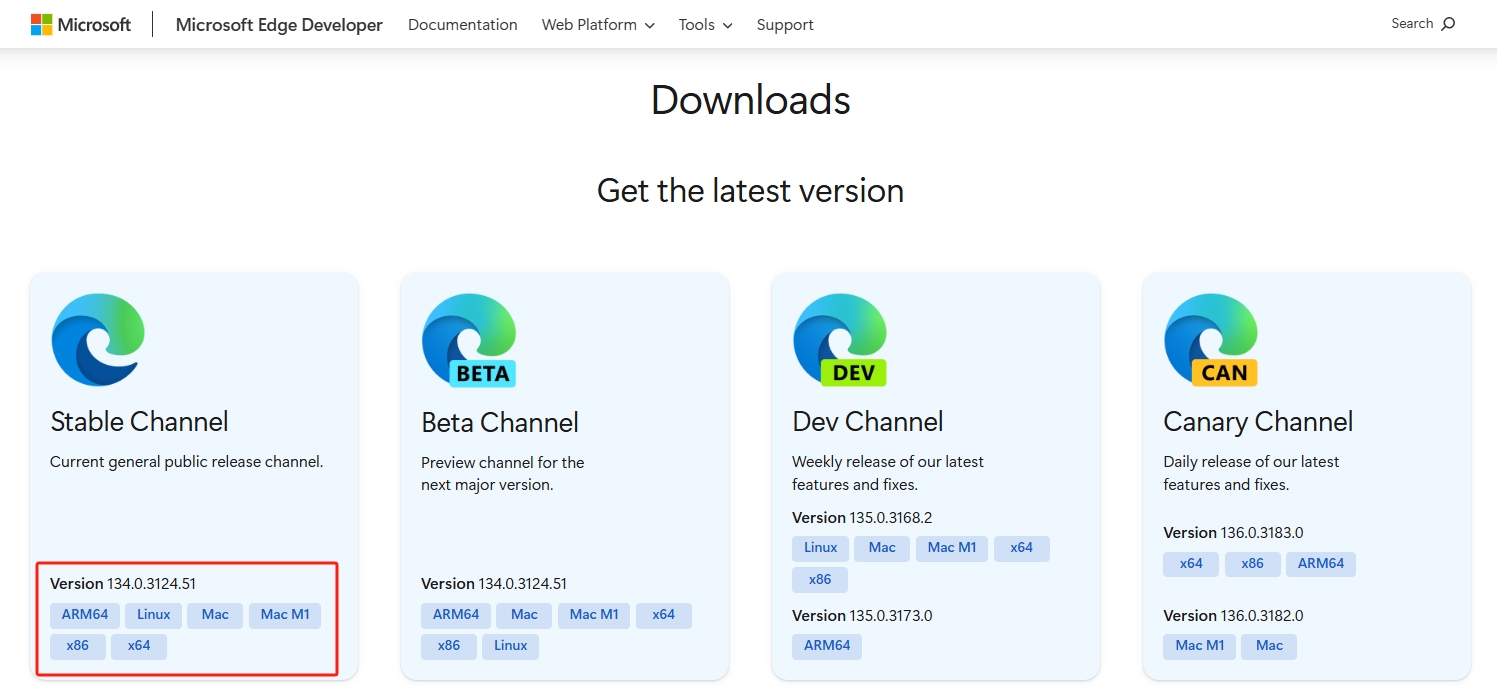Click the Dev Channel heading
Screen dimensions: 1497x700
point(868,422)
